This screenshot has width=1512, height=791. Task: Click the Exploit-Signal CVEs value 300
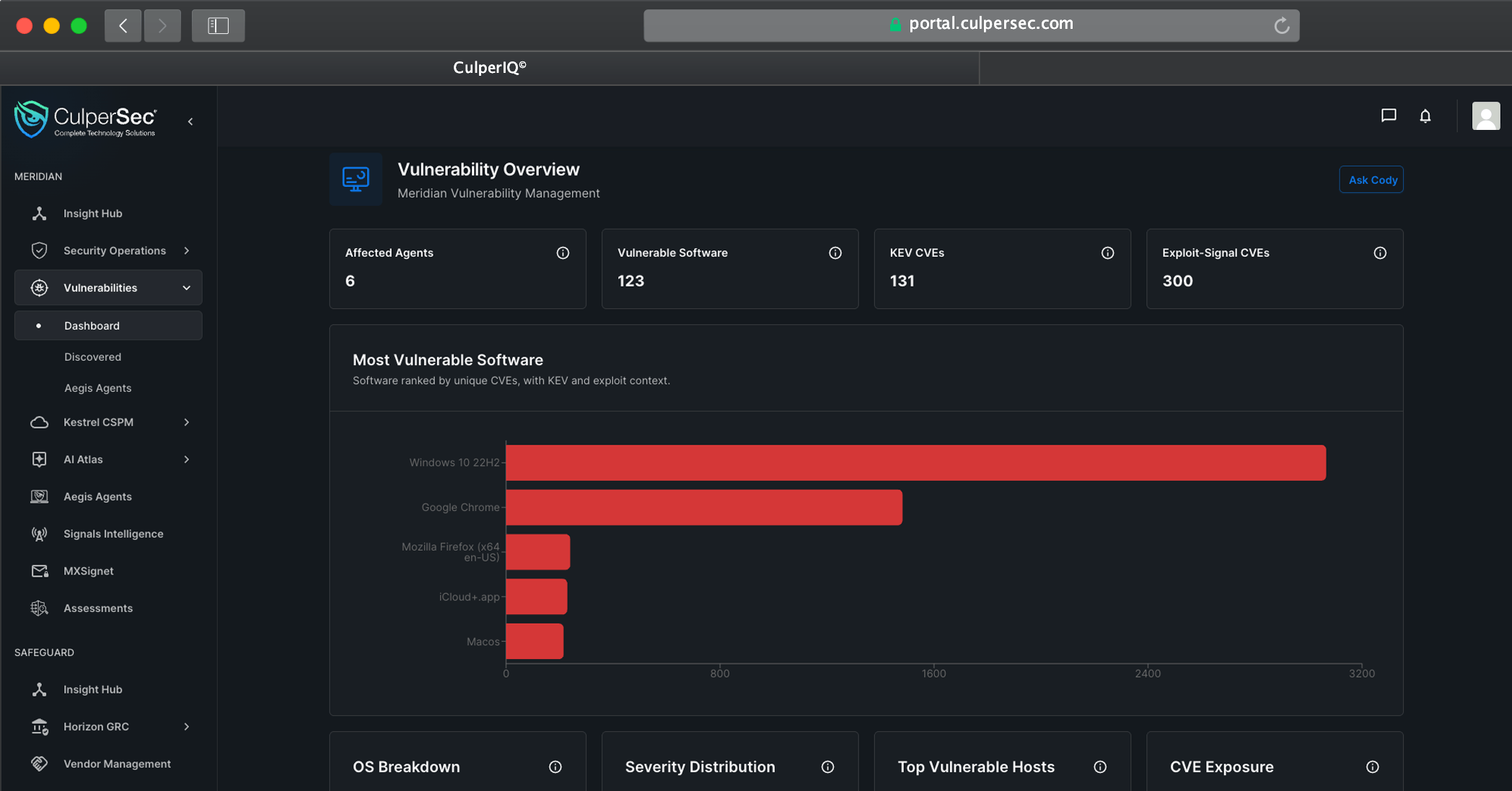click(1177, 281)
